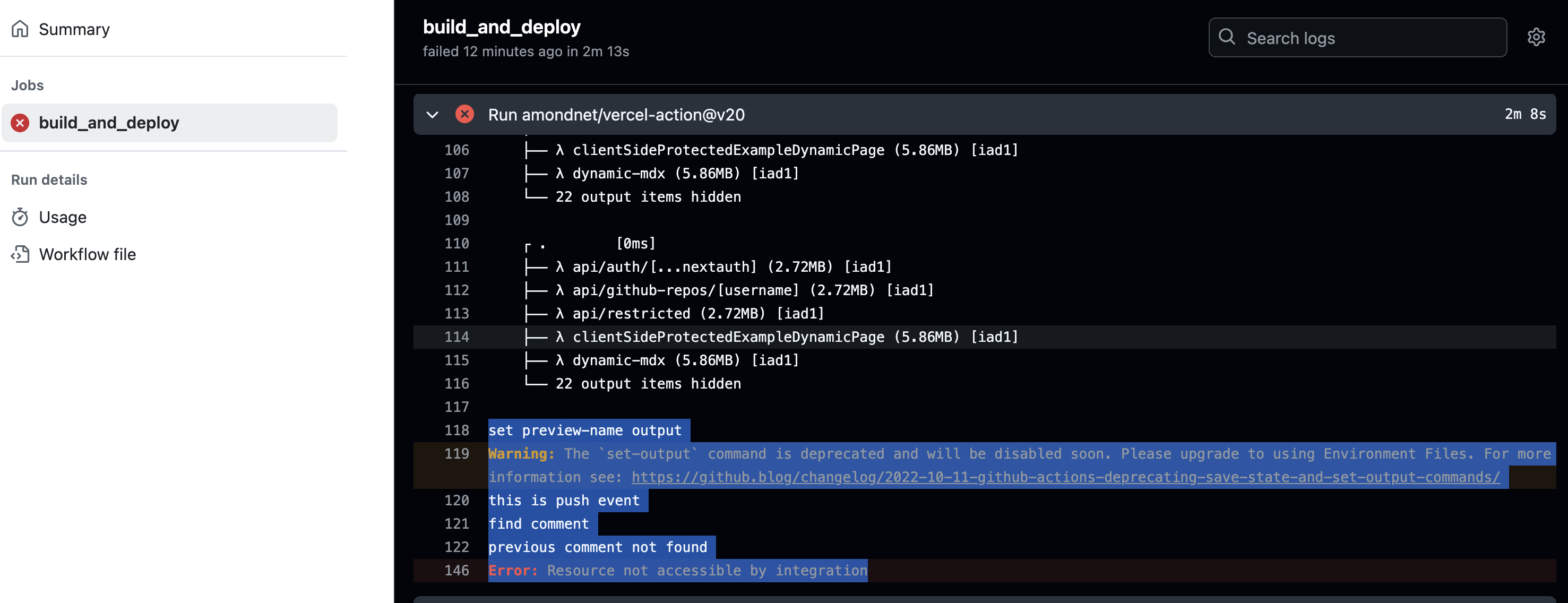Select the build_and_deploy job
This screenshot has width=1568, height=603.
(x=170, y=123)
